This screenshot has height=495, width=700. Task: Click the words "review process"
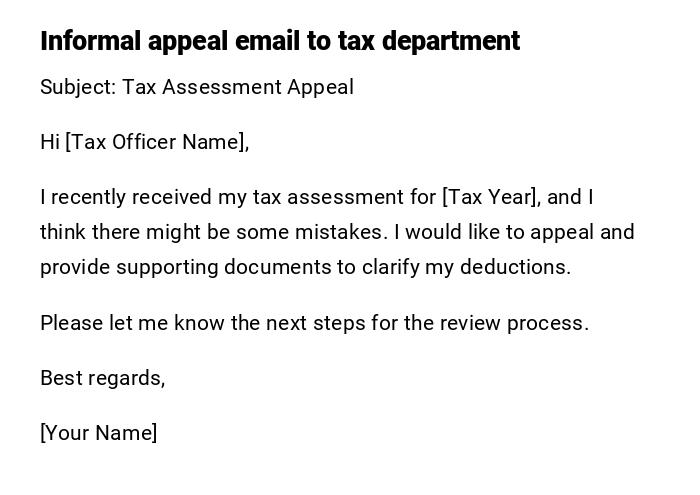point(526,323)
